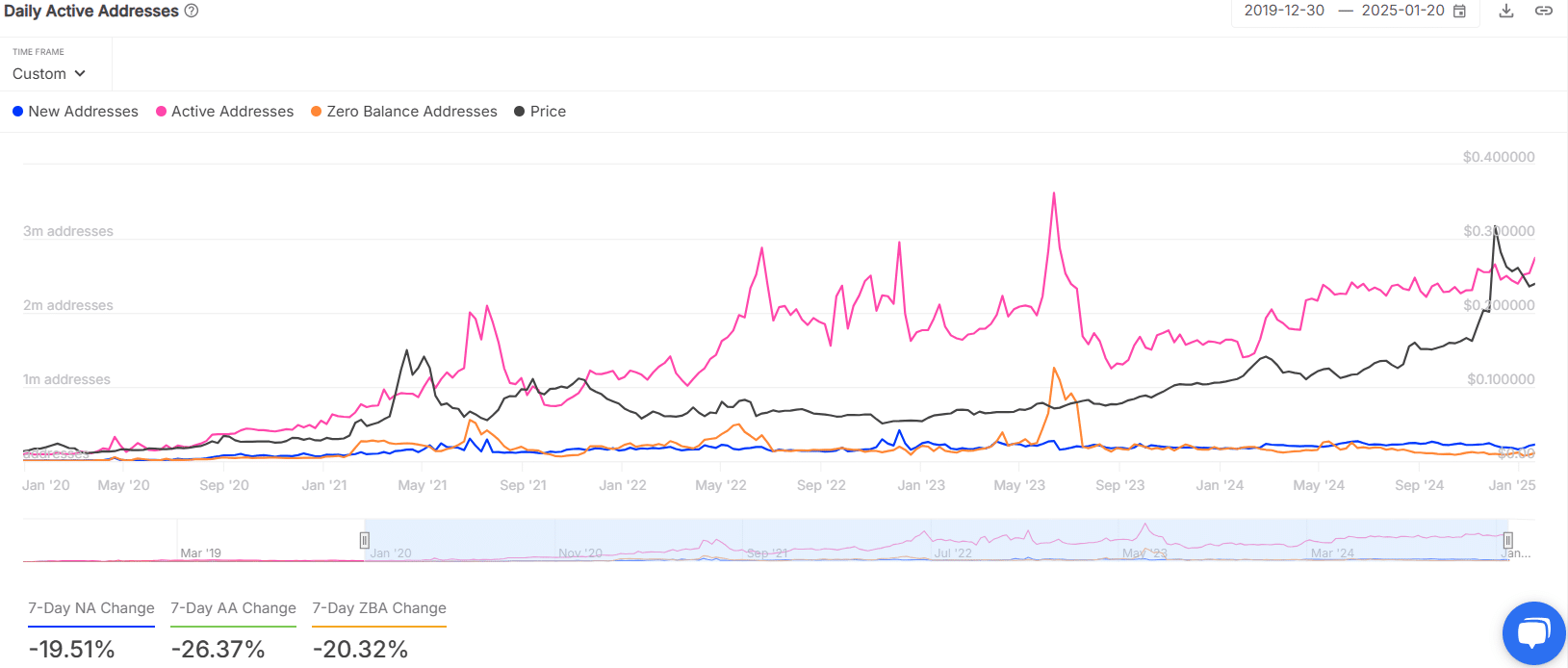The height and width of the screenshot is (668, 1568).
Task: Open the calendar date picker icon
Action: pyautogui.click(x=1459, y=11)
